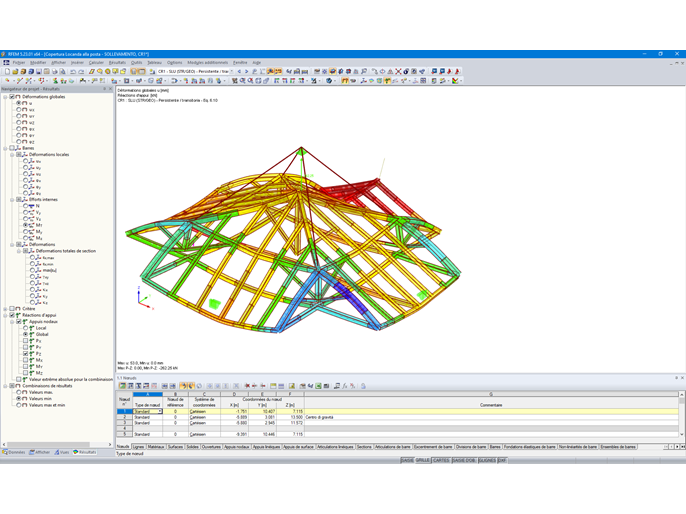686x514 pixels.
Task: Click the table vertical scrollbar down arrow
Action: [x=682, y=434]
